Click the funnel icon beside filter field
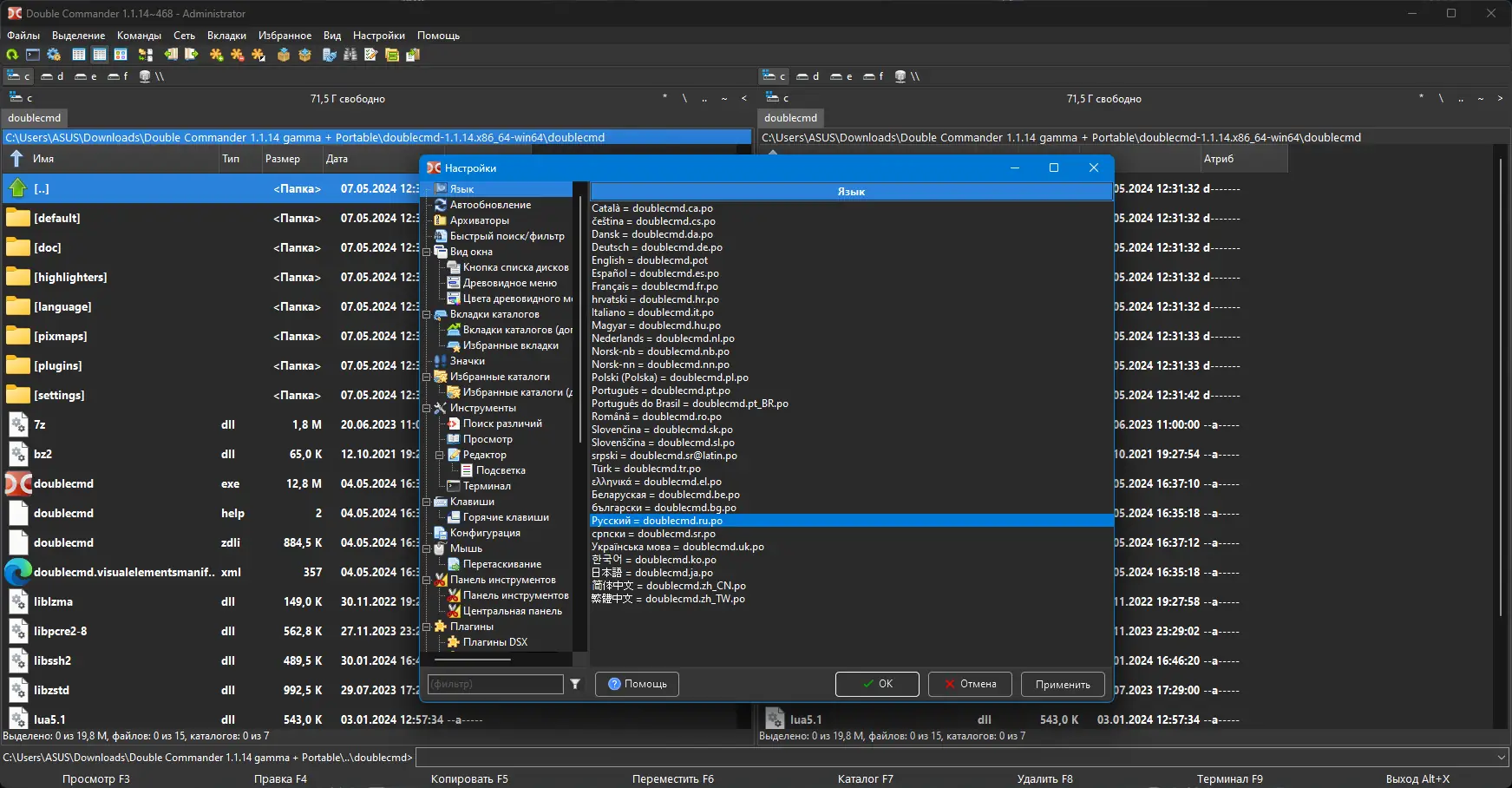This screenshot has width=1512, height=788. (575, 685)
